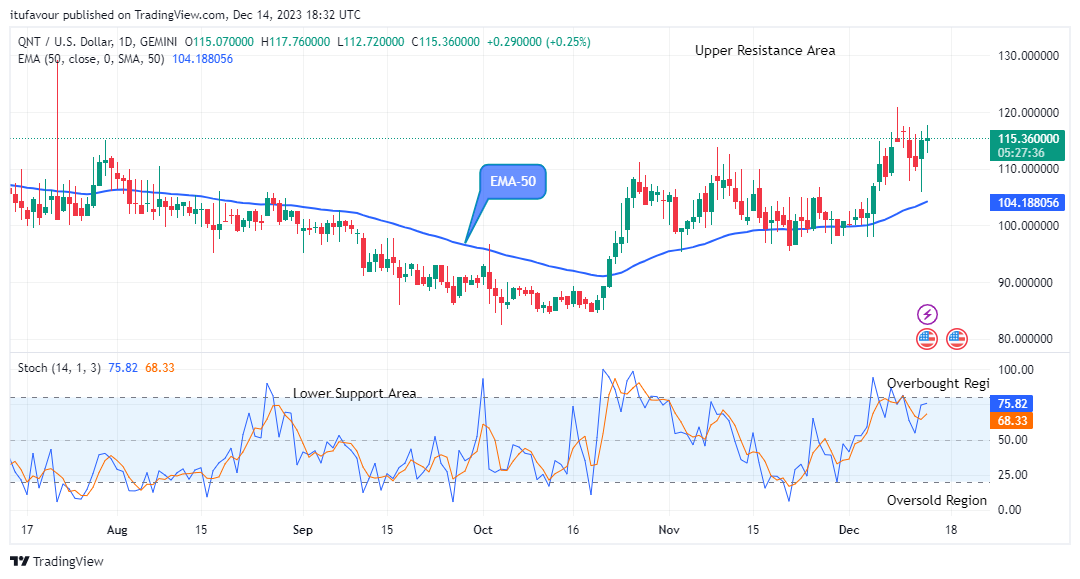This screenshot has height=579, width=1080.
Task: Click the orange 68.33 Stoch axis label
Action: coord(1011,421)
